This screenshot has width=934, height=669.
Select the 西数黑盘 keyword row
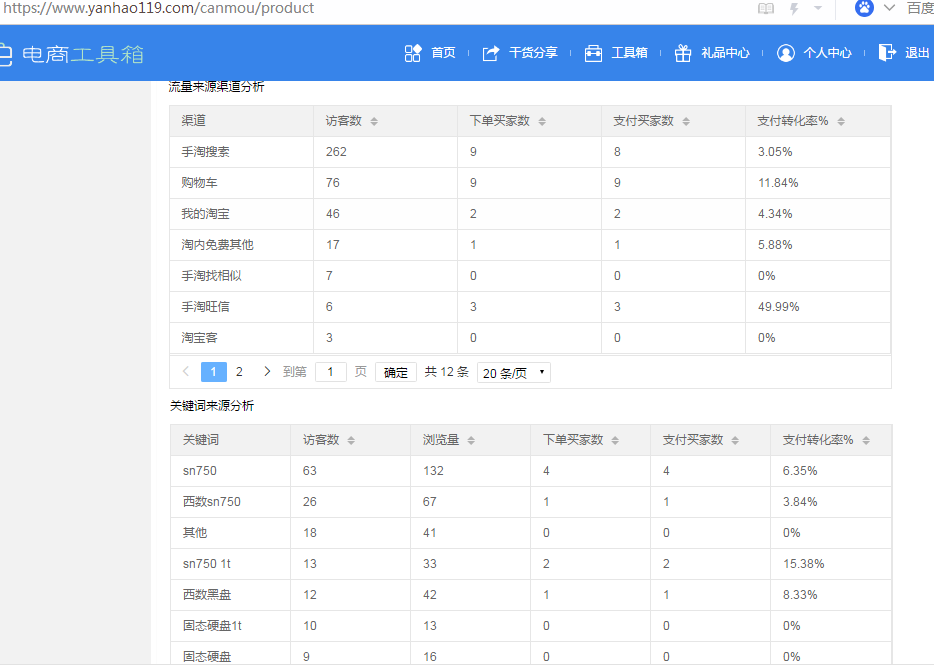tap(531, 595)
